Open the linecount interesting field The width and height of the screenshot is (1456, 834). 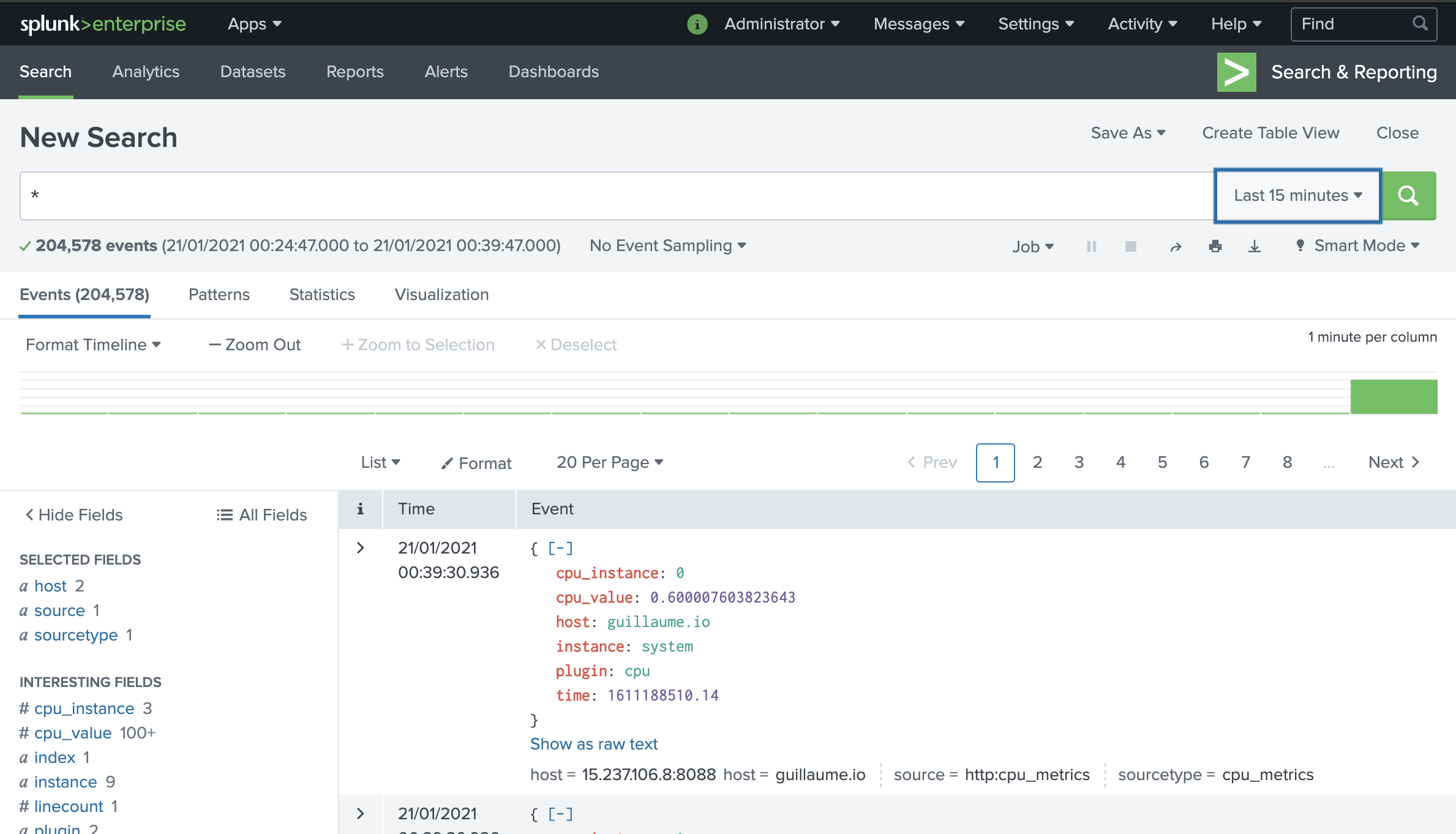69,806
